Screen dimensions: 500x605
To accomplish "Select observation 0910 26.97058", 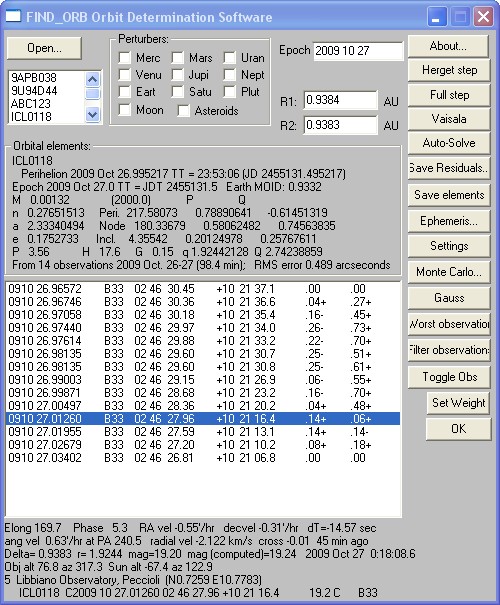I will tap(203, 315).
